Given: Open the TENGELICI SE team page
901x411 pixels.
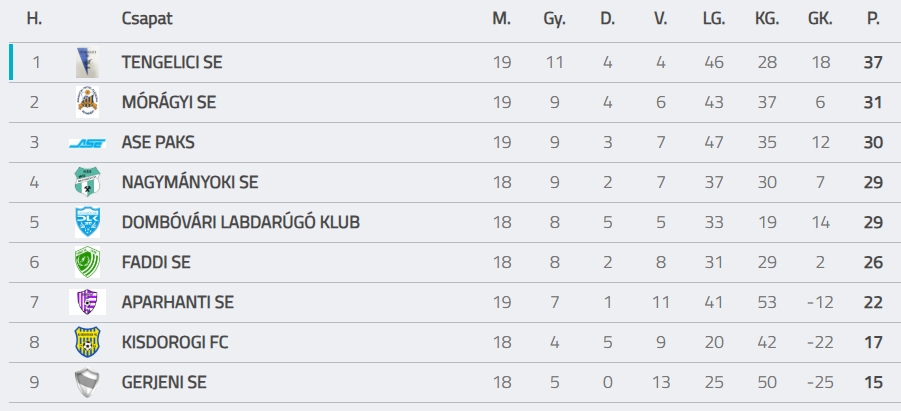Looking at the screenshot, I should point(172,62).
